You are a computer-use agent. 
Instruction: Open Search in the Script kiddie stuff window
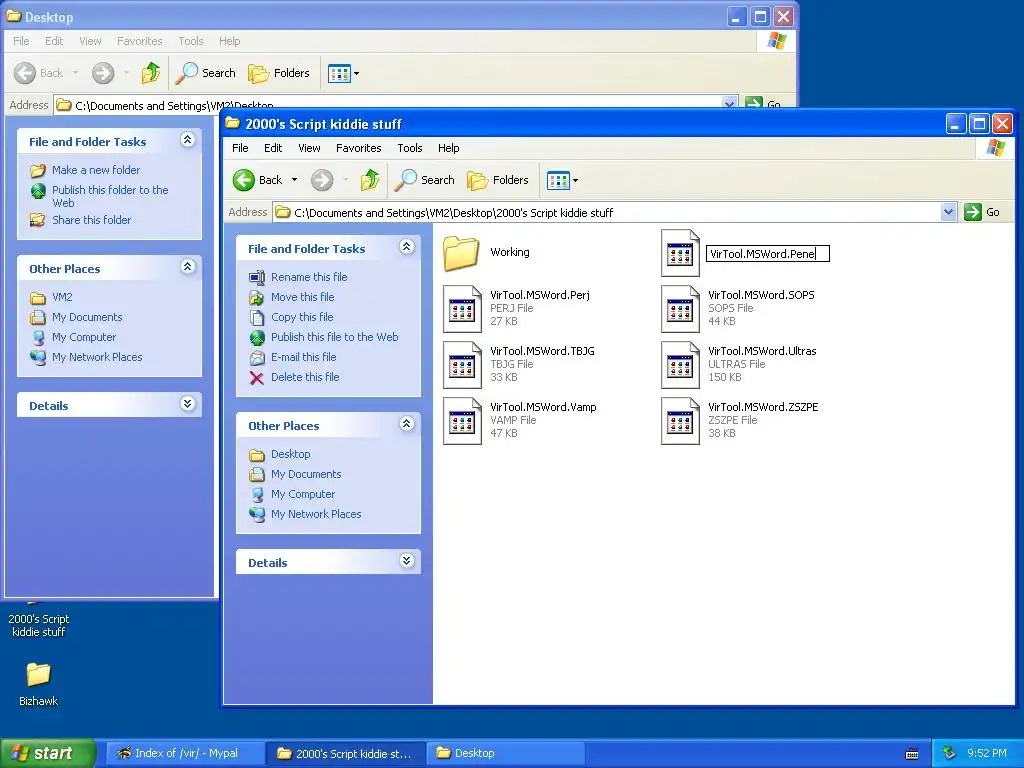tap(425, 180)
